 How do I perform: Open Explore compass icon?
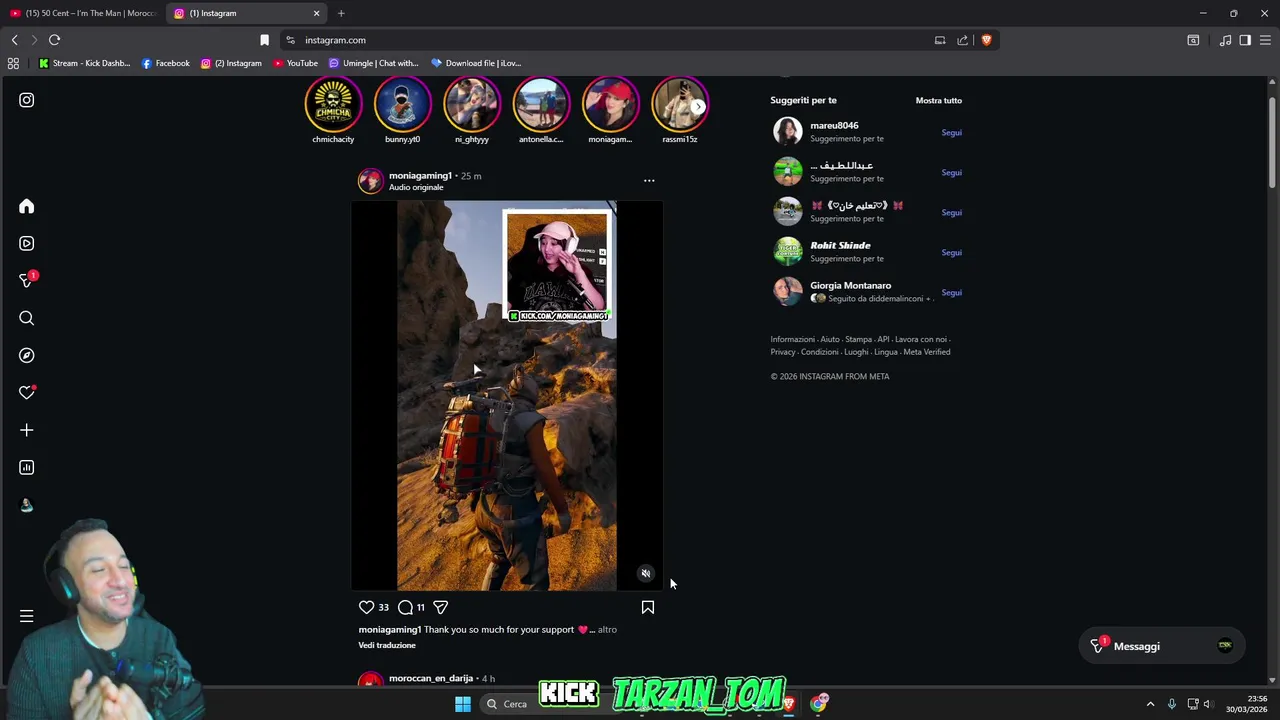27,355
